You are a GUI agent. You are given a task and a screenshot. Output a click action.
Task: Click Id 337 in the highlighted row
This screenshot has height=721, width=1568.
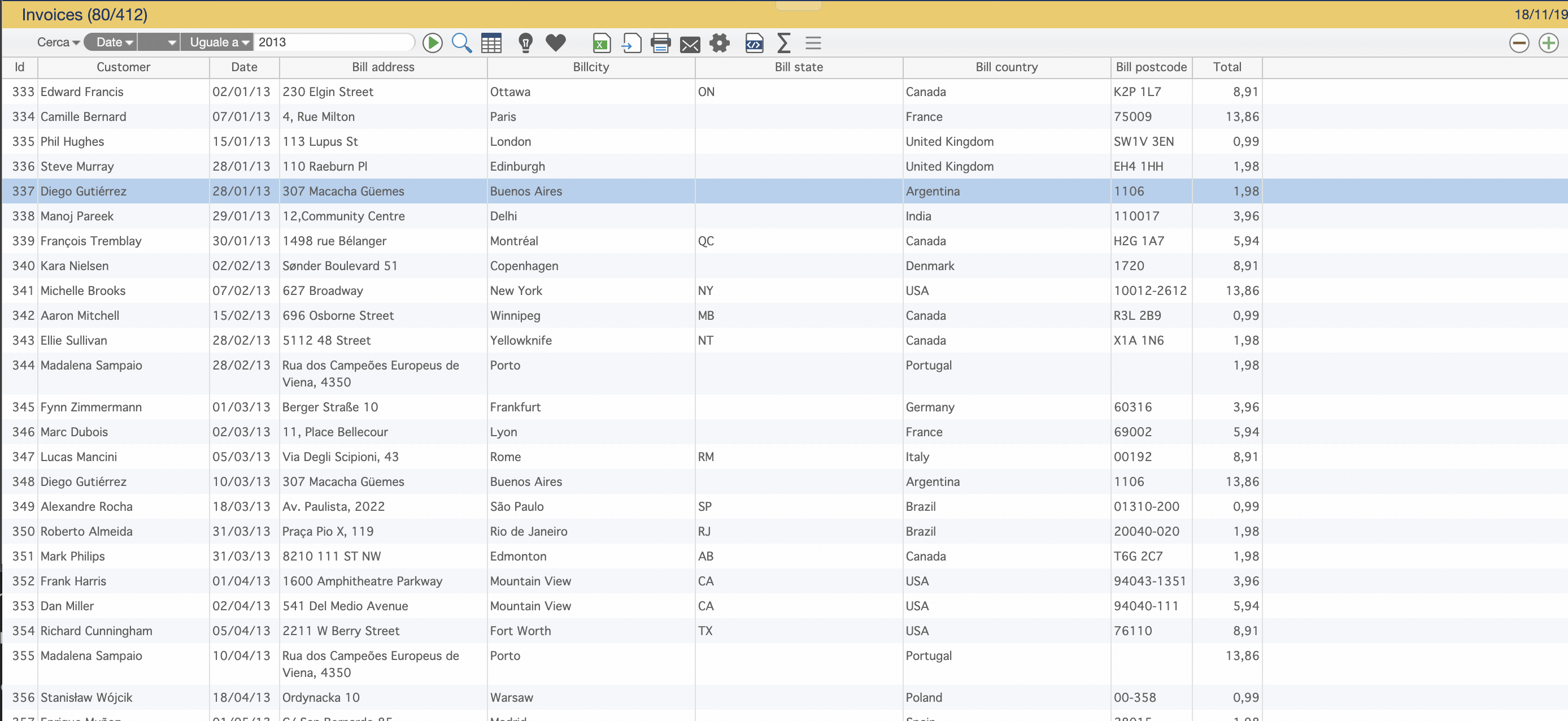pyautogui.click(x=23, y=191)
